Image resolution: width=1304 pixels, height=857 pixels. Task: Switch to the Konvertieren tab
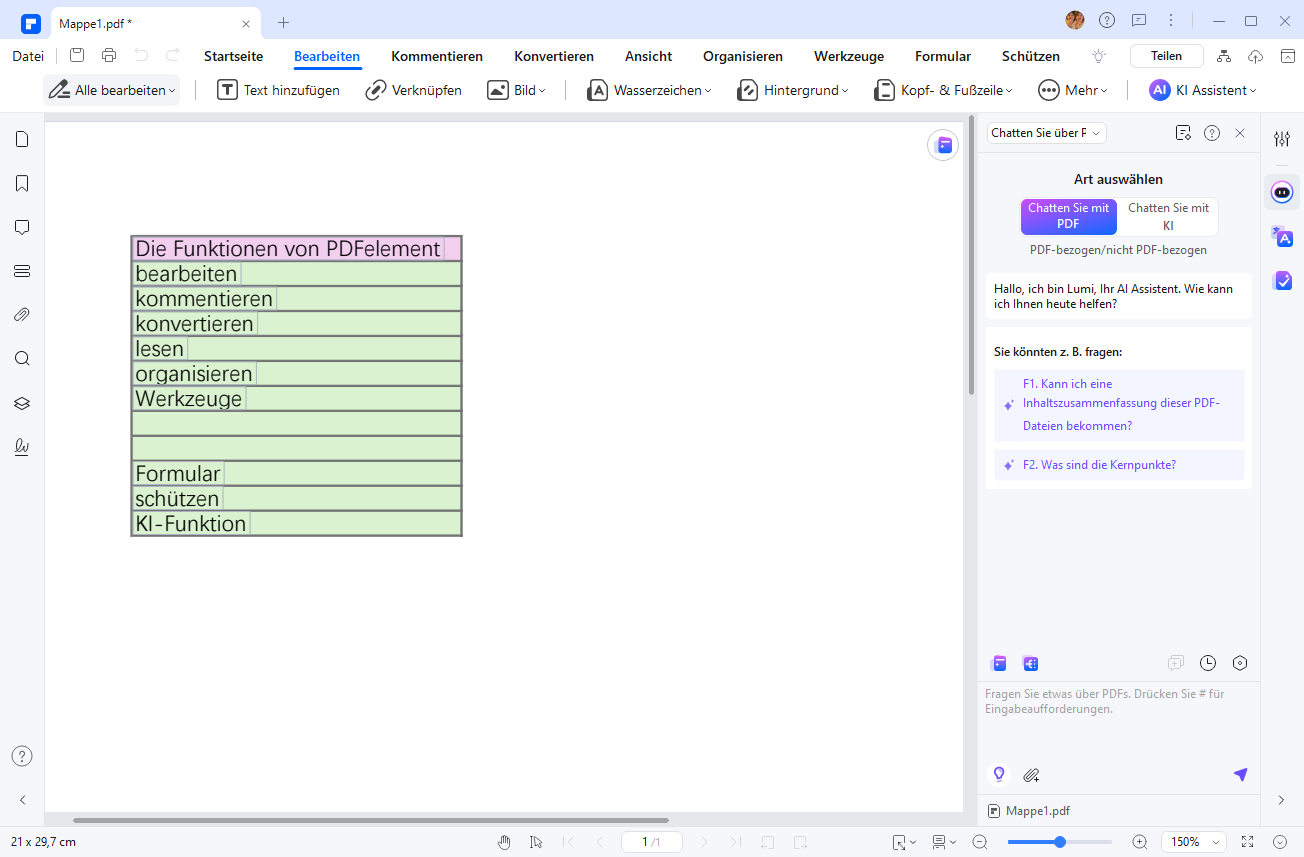[x=554, y=56]
